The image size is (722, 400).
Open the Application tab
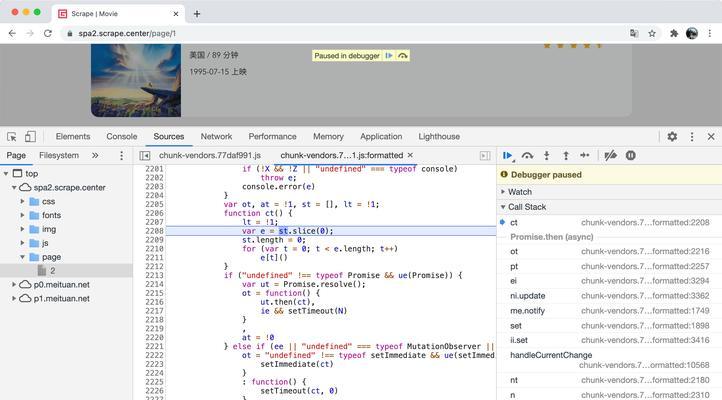point(381,137)
